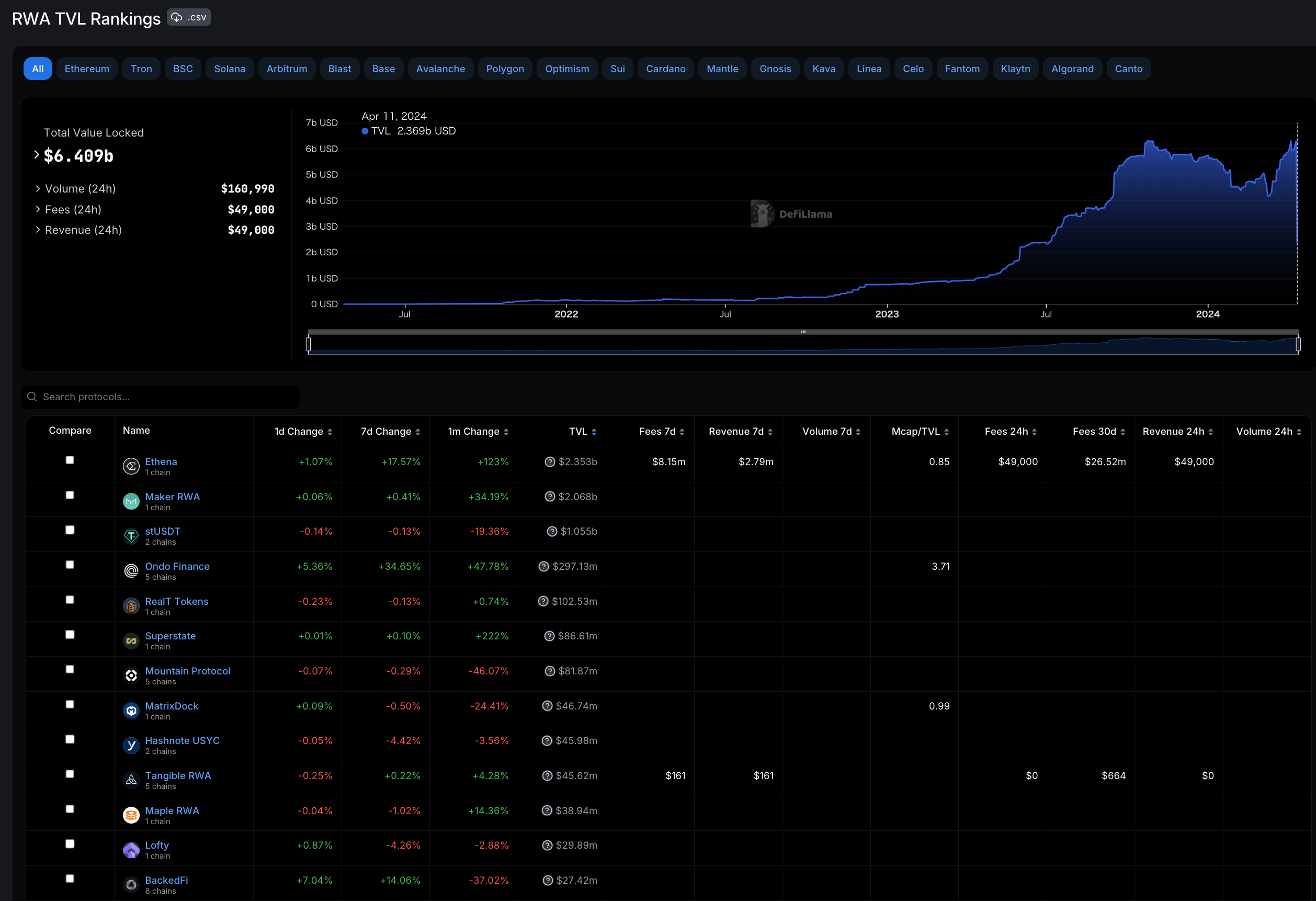This screenshot has width=1316, height=901.
Task: Sort table by 1d Change
Action: point(303,432)
